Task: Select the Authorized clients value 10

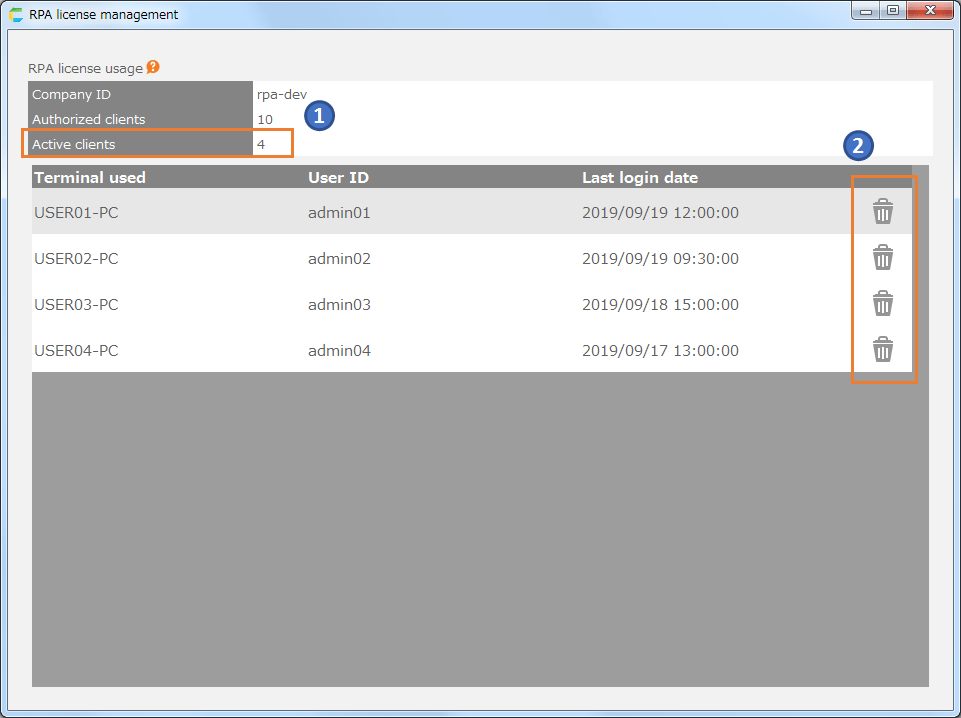Action: pyautogui.click(x=264, y=119)
